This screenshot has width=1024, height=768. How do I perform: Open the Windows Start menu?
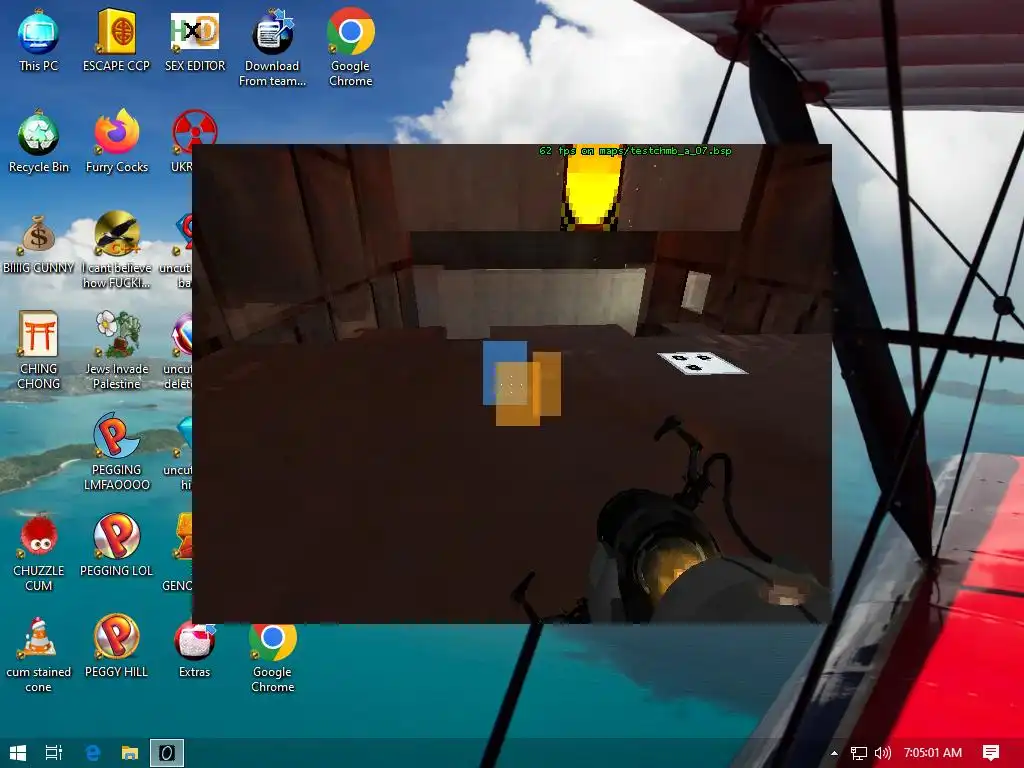(18, 753)
